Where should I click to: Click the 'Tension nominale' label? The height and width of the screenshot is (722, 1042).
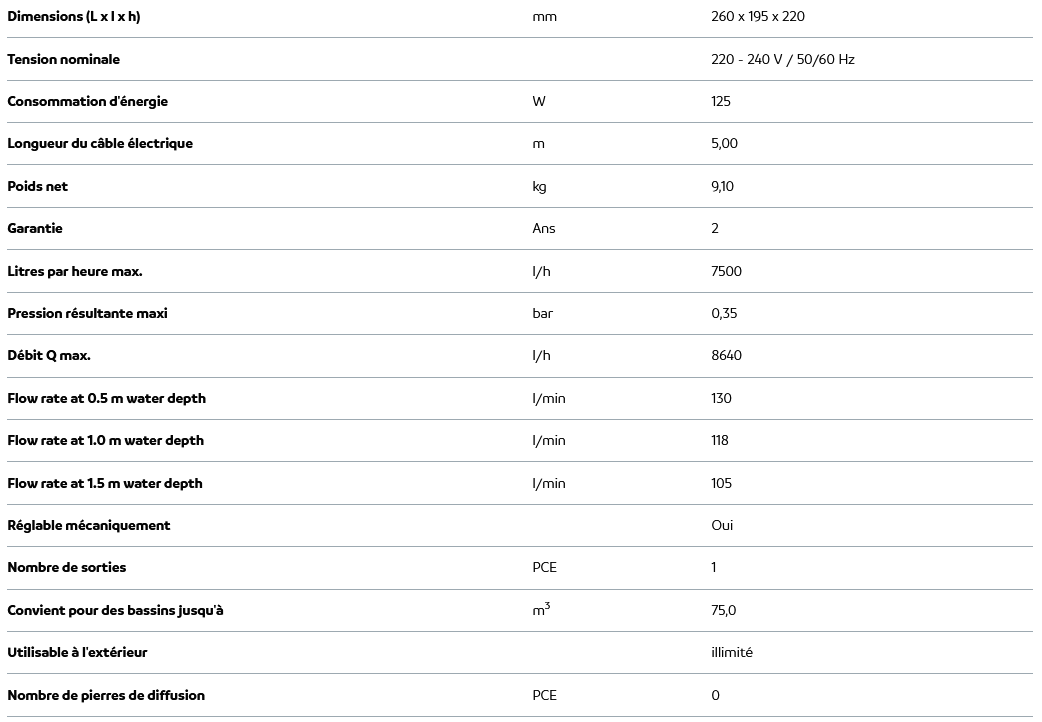64,59
